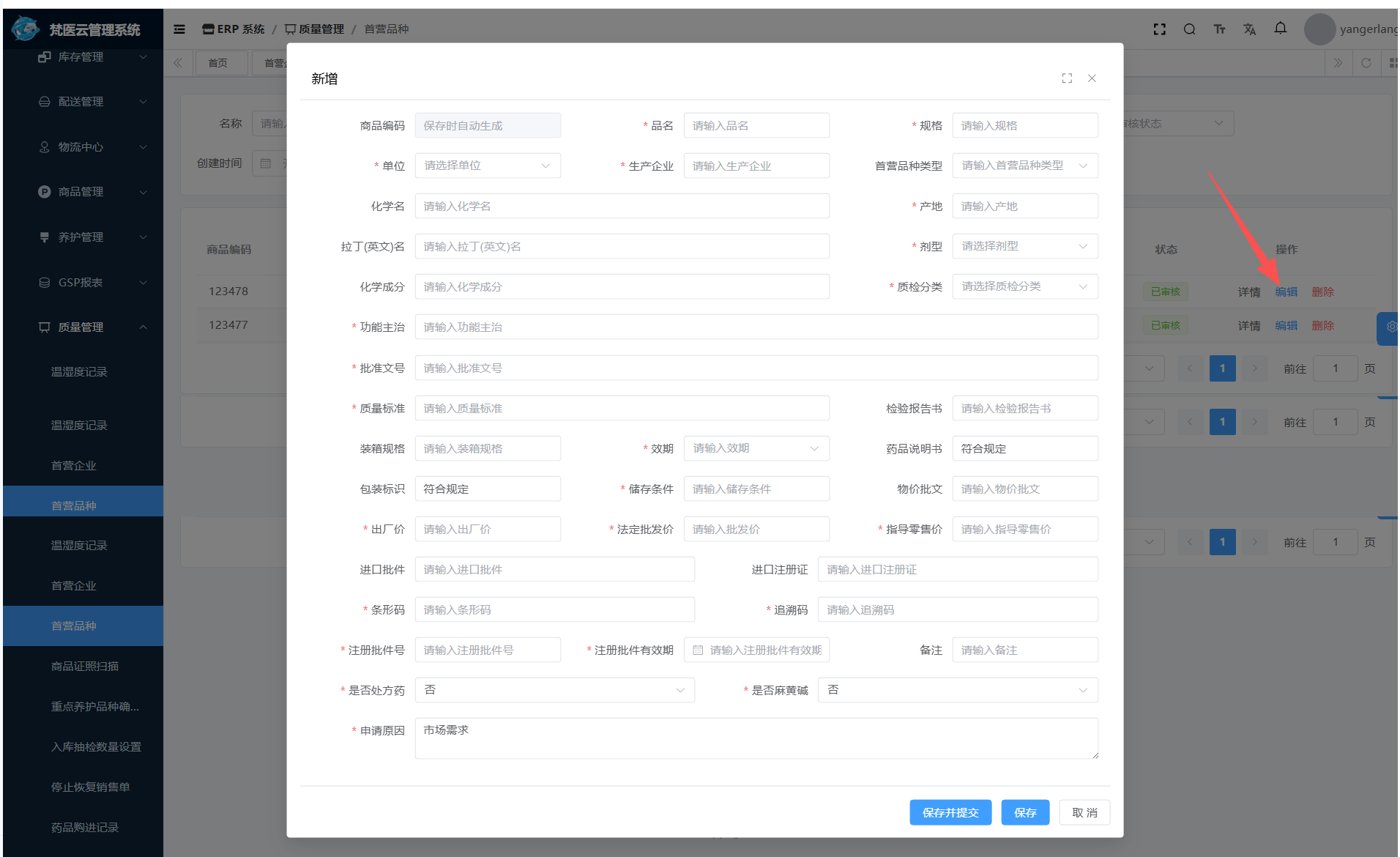Viewport: 1400px width, 857px height.
Task: Click the 保存并提交 button
Action: tap(950, 812)
